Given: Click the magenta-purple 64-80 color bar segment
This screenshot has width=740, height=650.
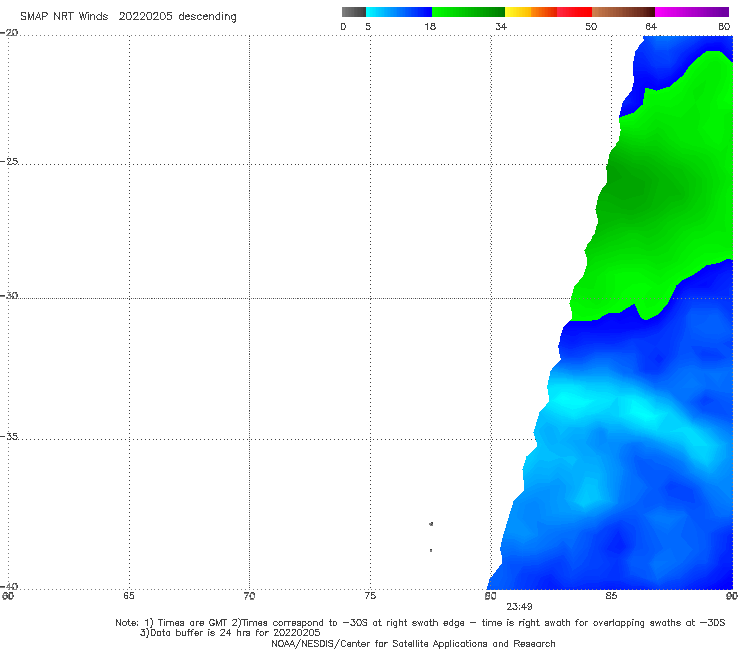Looking at the screenshot, I should (x=692, y=12).
